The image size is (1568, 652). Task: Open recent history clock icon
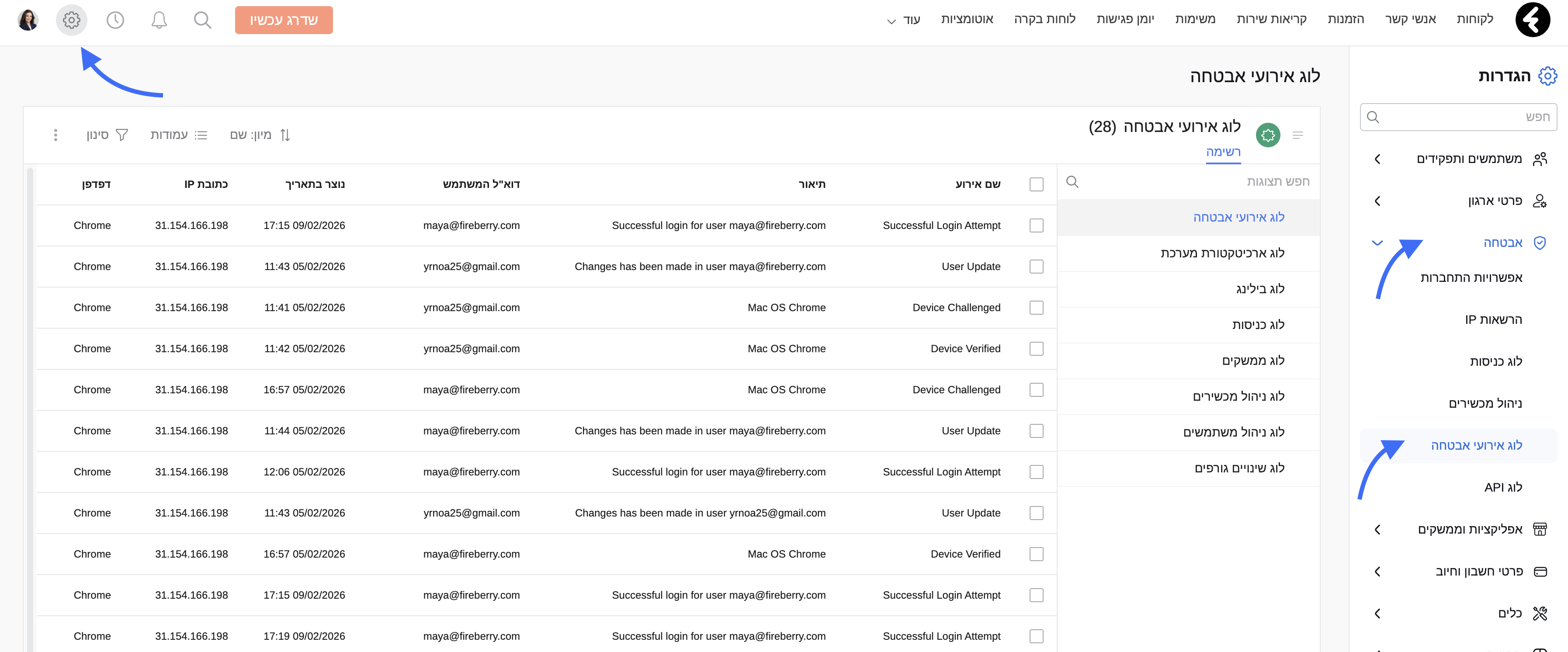(x=115, y=20)
